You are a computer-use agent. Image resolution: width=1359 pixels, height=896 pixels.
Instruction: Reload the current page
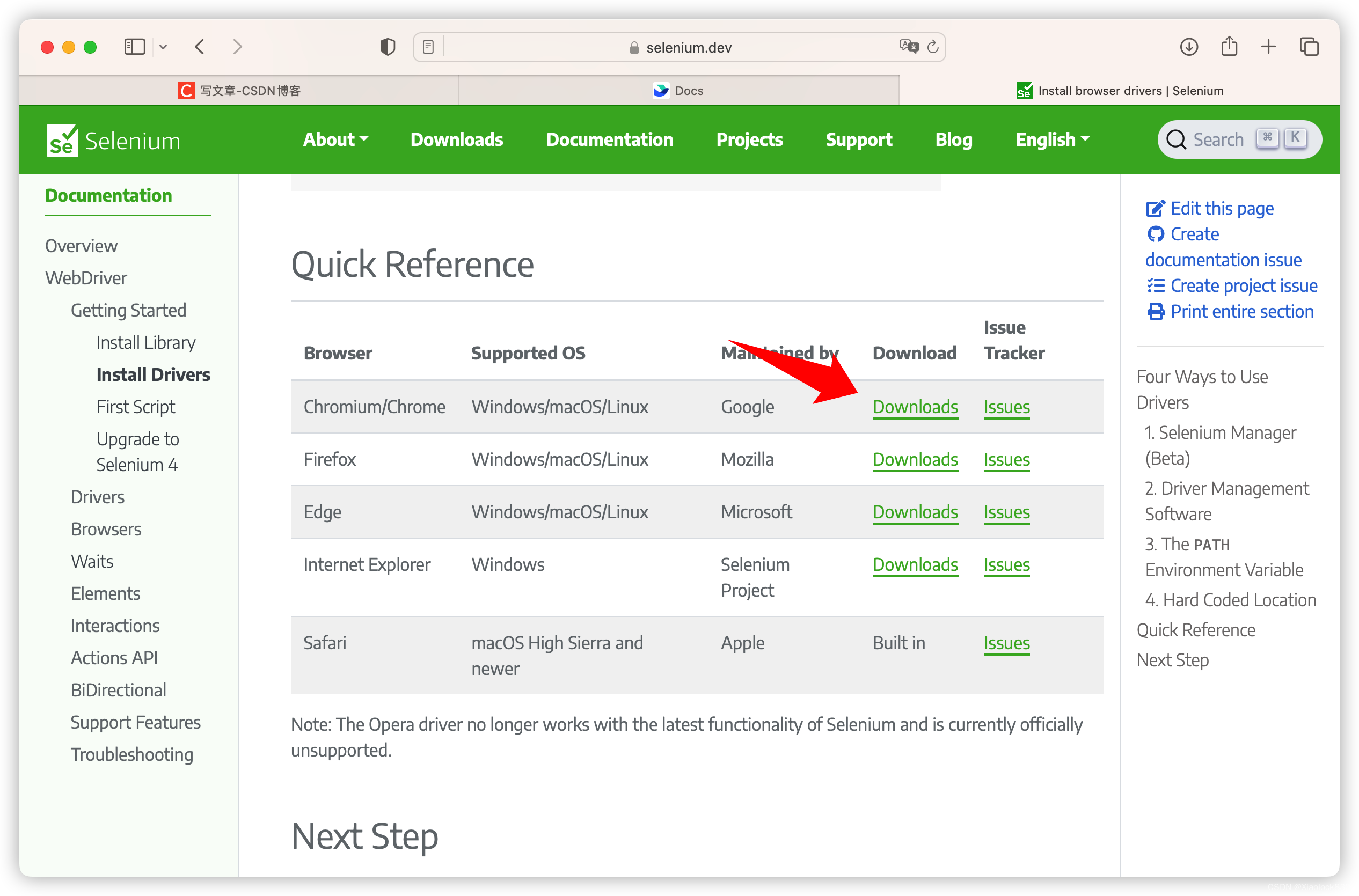click(933, 46)
